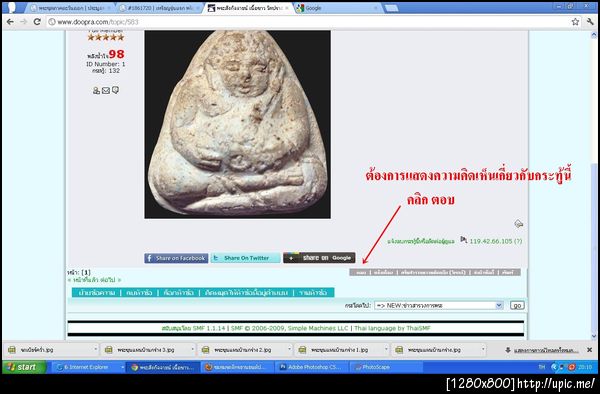
Task: Click the email envelope icon under the ID number
Action: [x=106, y=90]
